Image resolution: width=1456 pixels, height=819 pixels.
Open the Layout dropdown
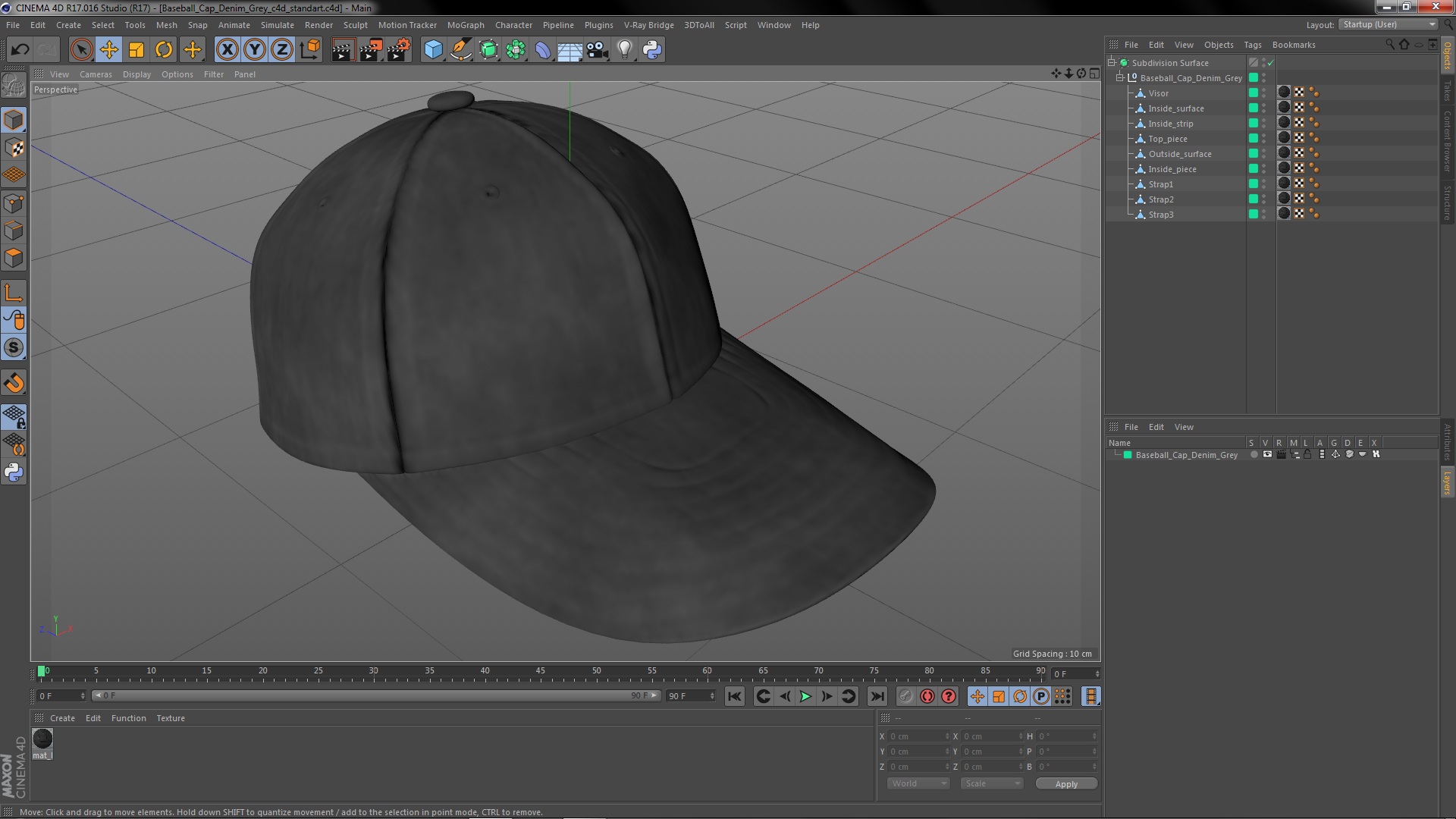tap(1389, 25)
